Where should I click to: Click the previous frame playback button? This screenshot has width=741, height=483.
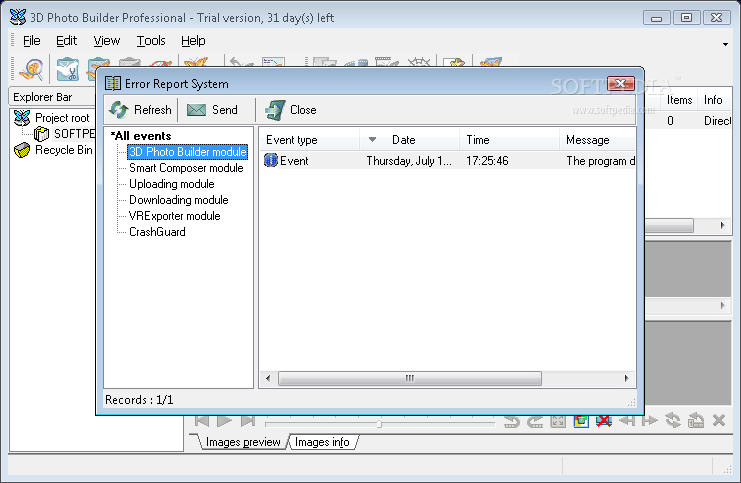click(x=202, y=421)
